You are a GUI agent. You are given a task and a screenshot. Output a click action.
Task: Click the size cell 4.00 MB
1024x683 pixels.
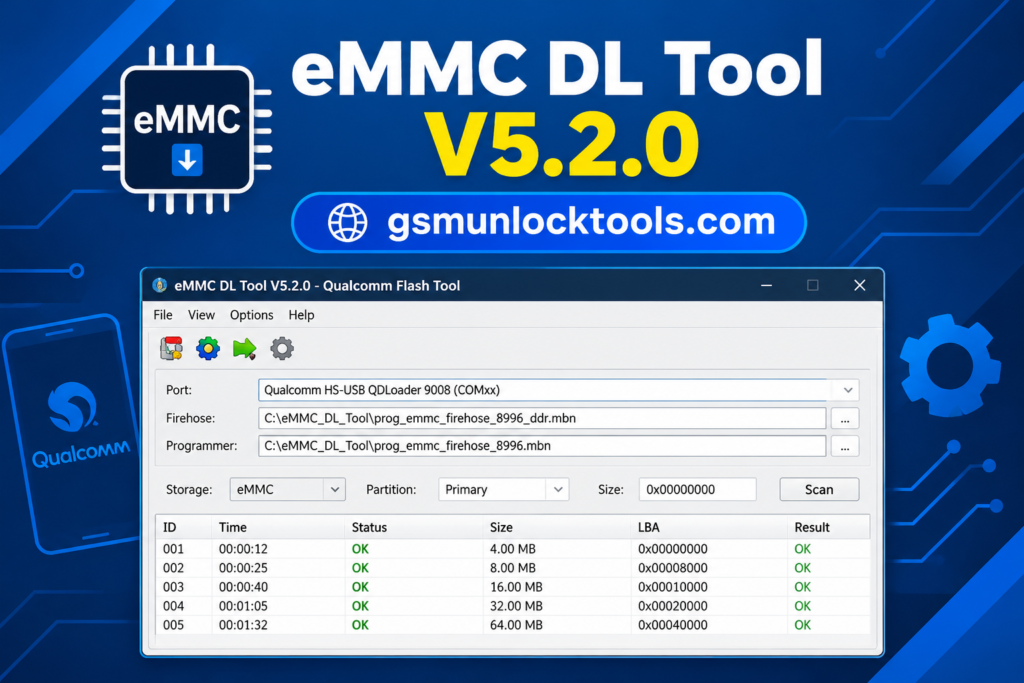tap(513, 548)
